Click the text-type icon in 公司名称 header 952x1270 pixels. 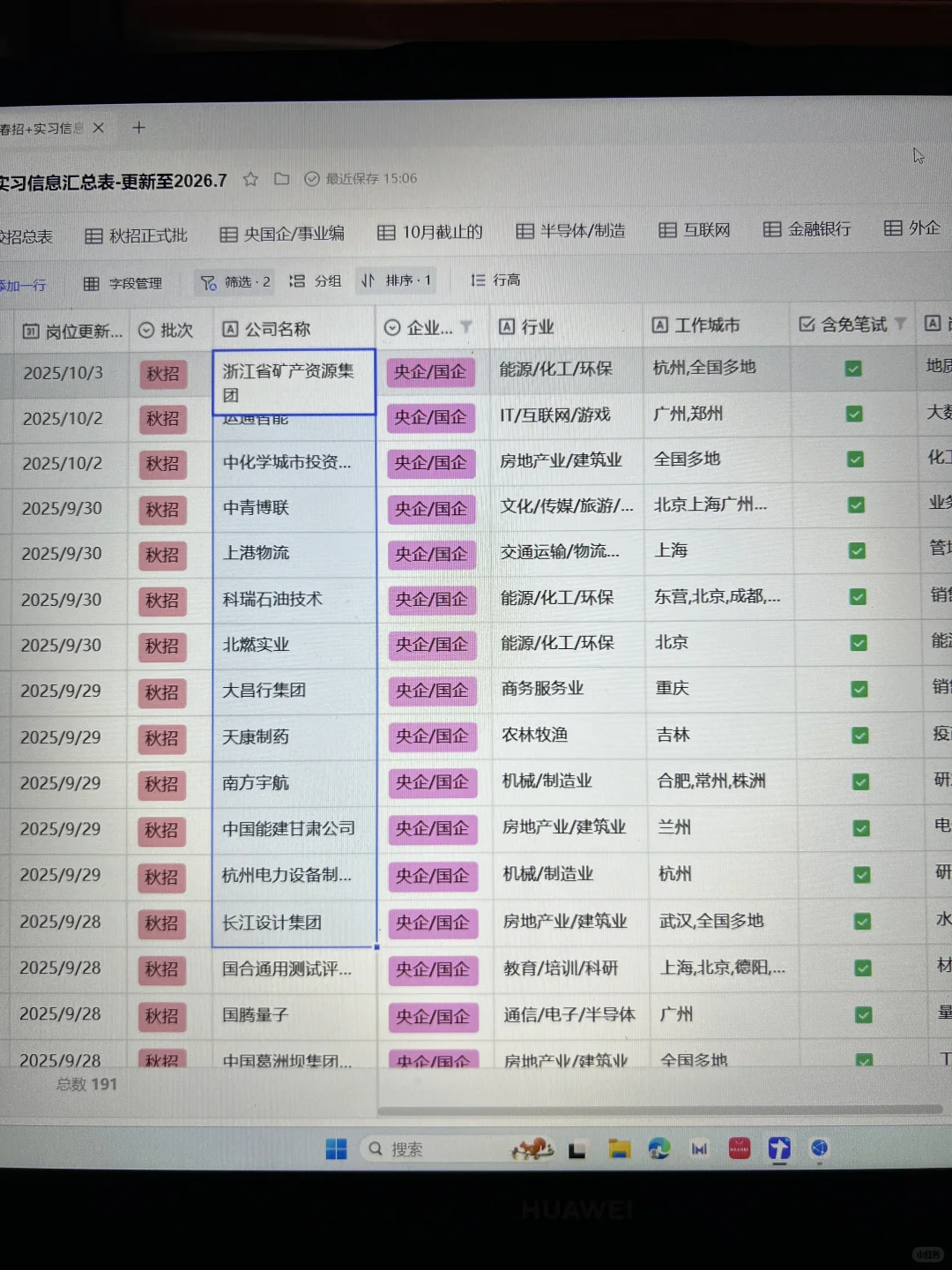click(230, 329)
